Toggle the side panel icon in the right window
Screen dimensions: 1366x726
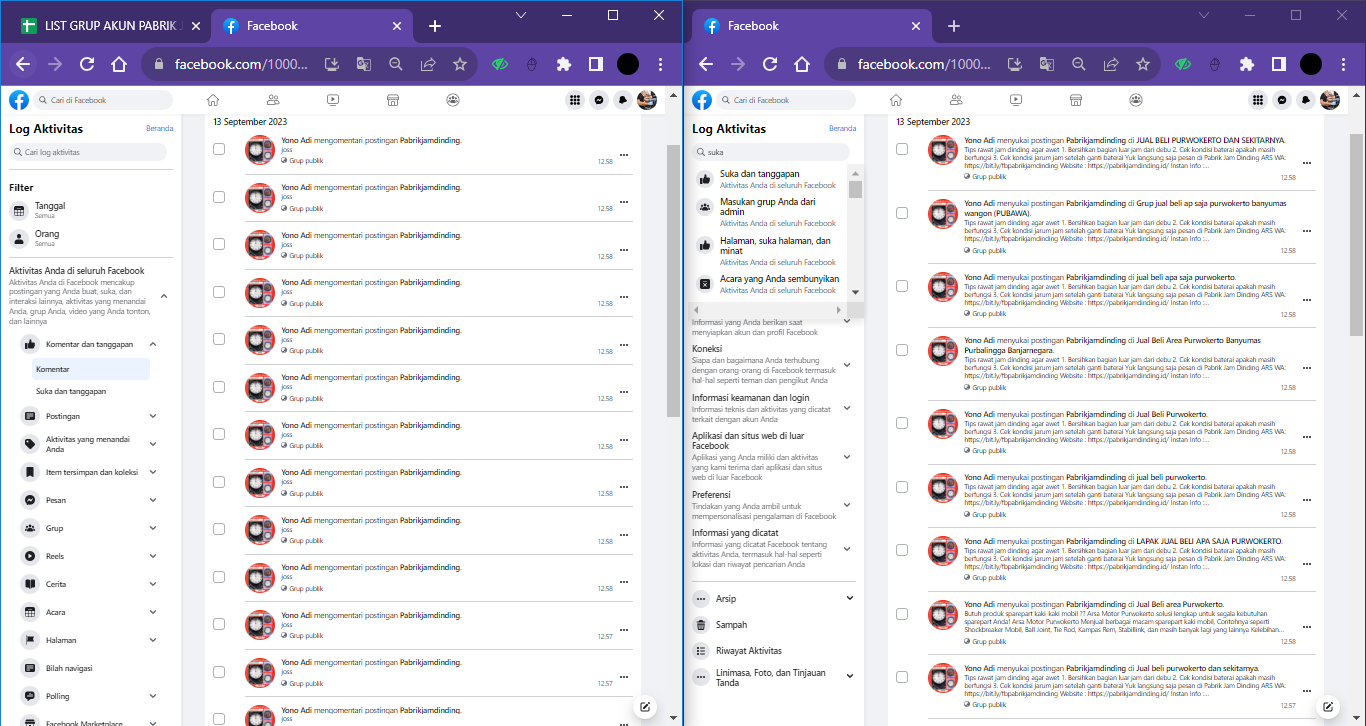click(1279, 64)
